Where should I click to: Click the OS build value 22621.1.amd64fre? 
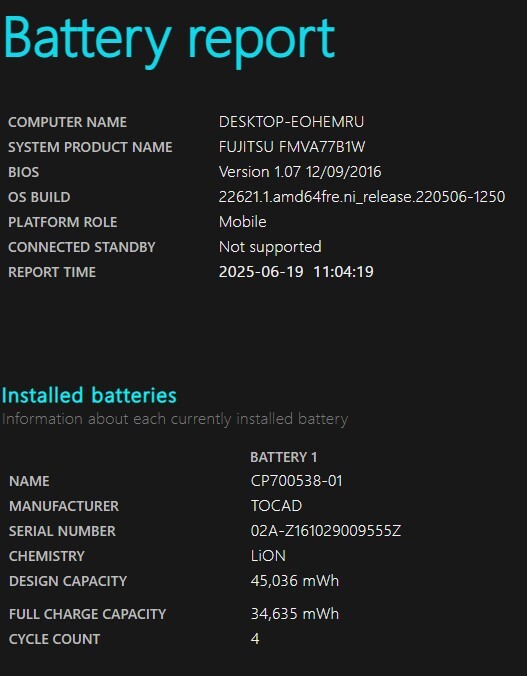[362, 197]
